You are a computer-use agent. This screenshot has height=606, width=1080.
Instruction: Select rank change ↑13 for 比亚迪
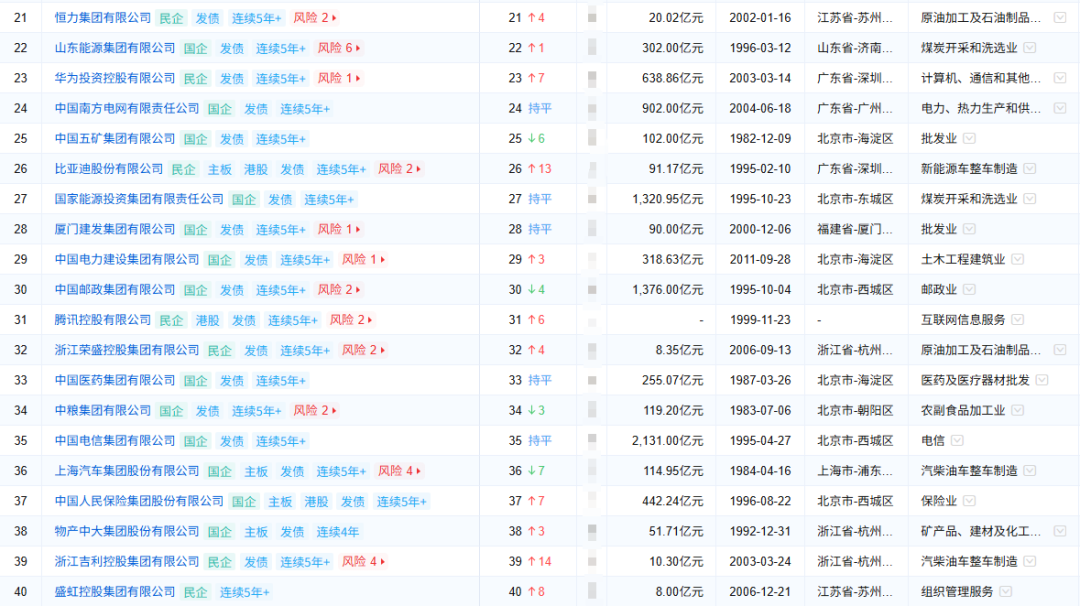pyautogui.click(x=540, y=169)
